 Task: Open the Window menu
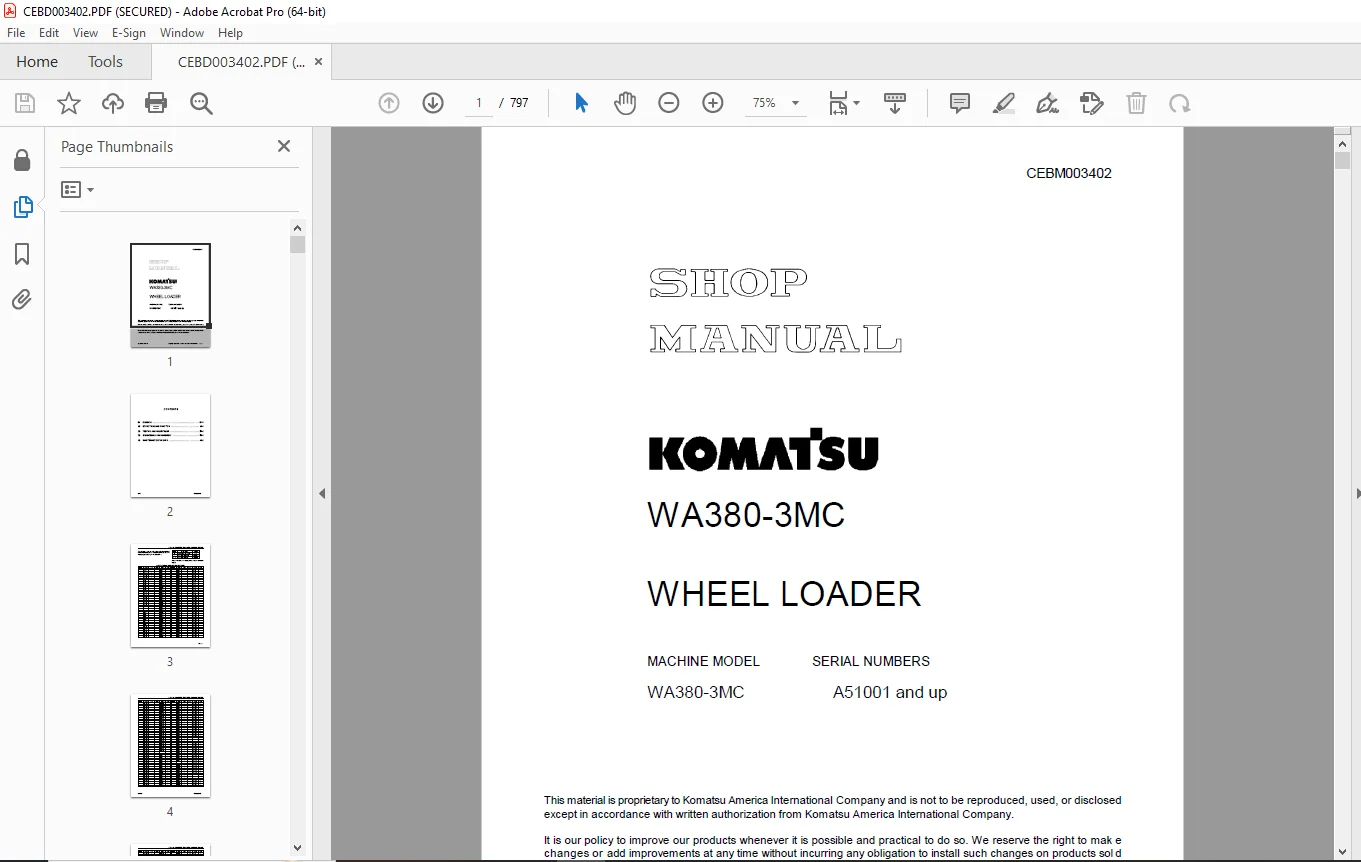[x=182, y=33]
